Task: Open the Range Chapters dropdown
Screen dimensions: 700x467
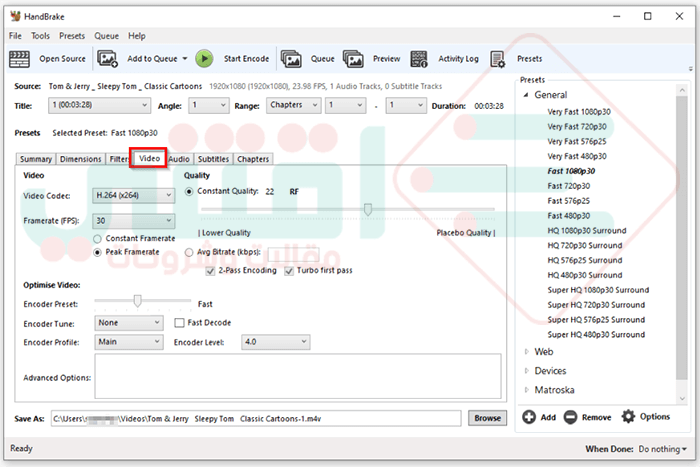Action: (x=294, y=105)
